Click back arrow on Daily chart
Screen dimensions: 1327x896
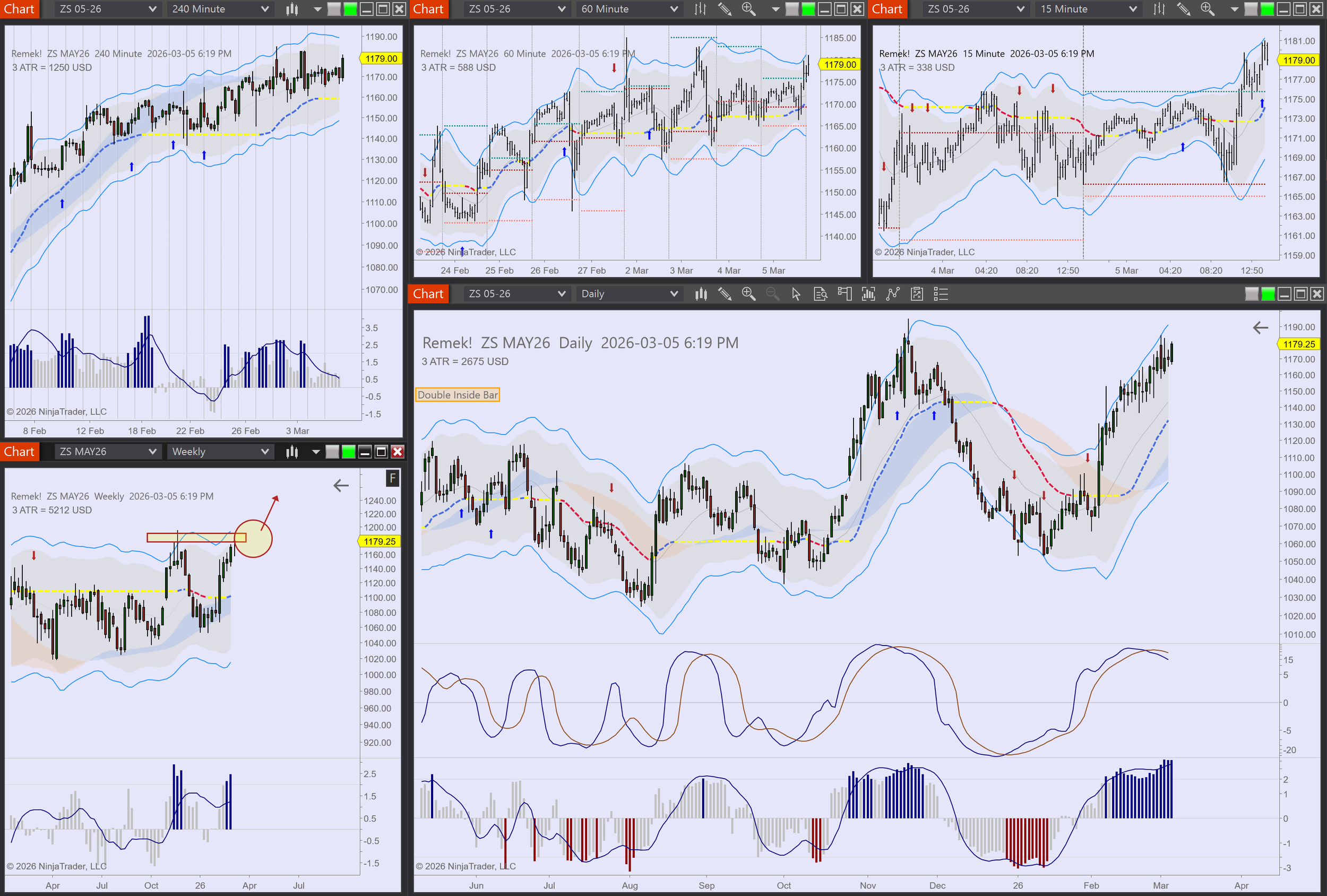[x=1260, y=328]
